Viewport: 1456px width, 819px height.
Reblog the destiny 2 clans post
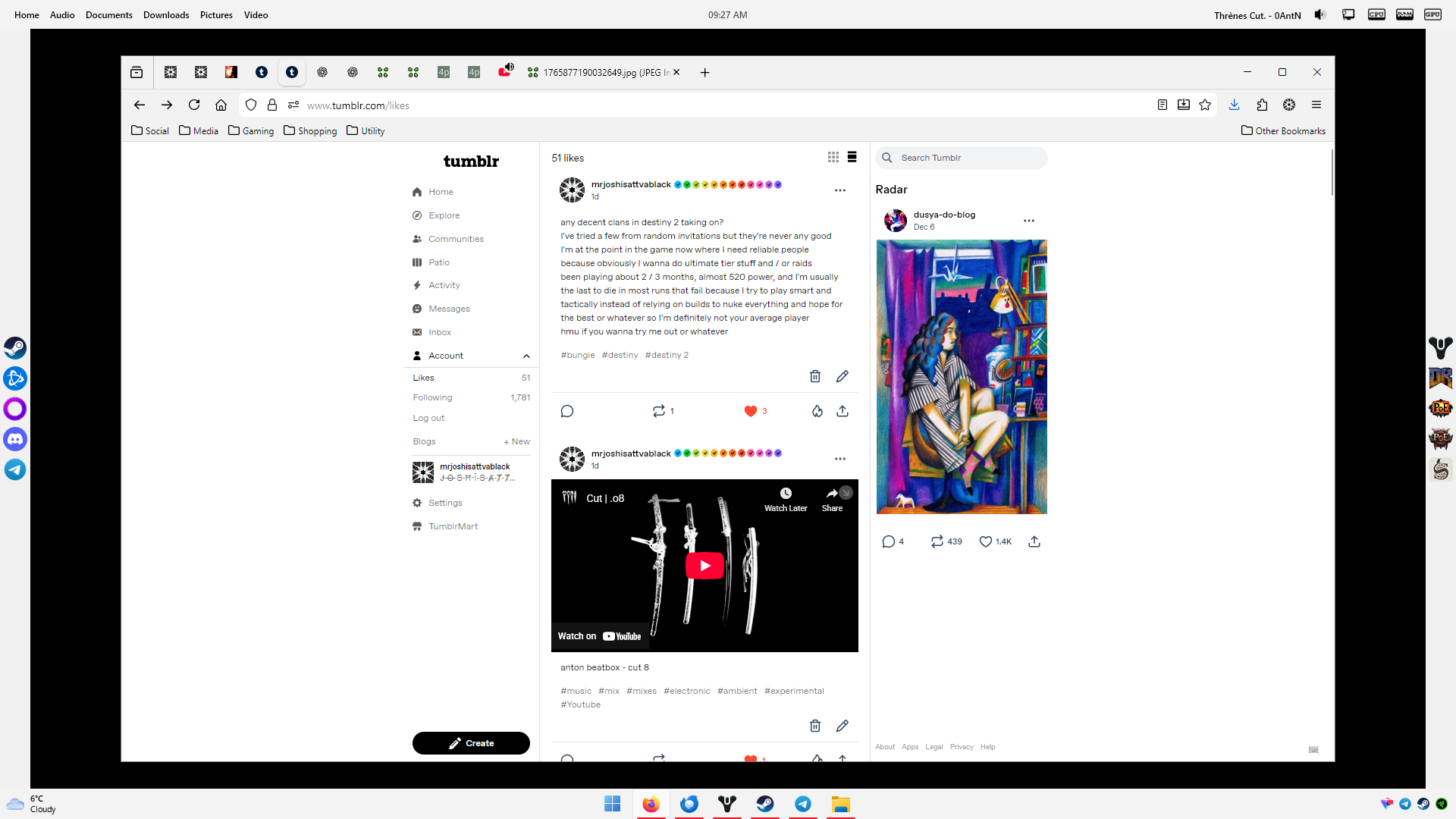click(658, 411)
